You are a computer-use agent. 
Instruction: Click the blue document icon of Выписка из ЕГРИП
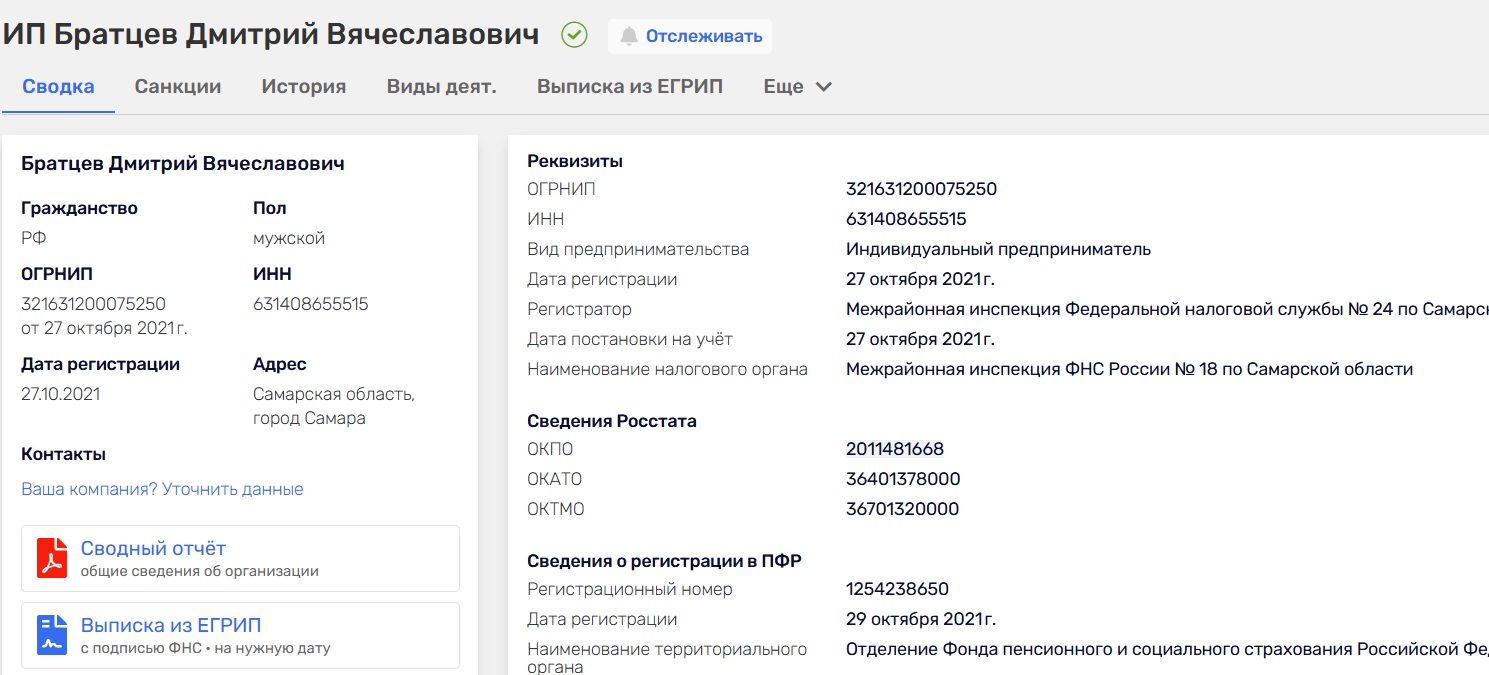52,635
